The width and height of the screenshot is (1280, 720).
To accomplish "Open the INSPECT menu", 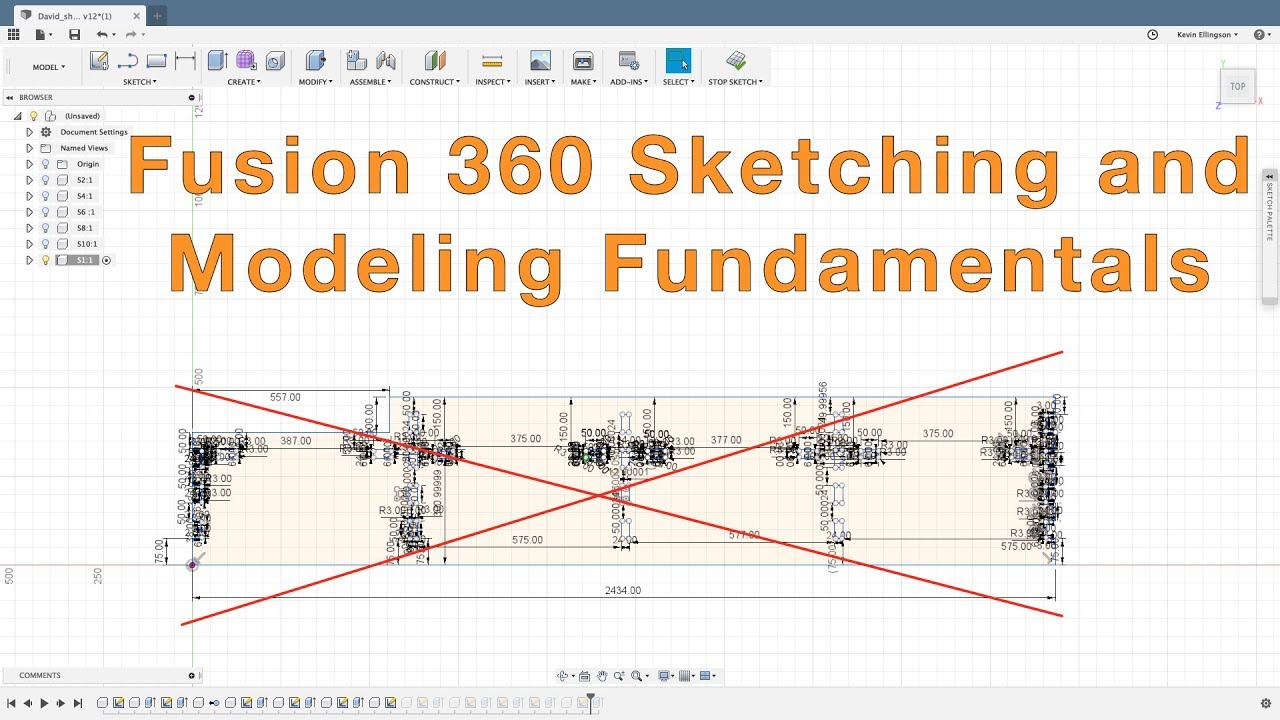I will point(493,82).
